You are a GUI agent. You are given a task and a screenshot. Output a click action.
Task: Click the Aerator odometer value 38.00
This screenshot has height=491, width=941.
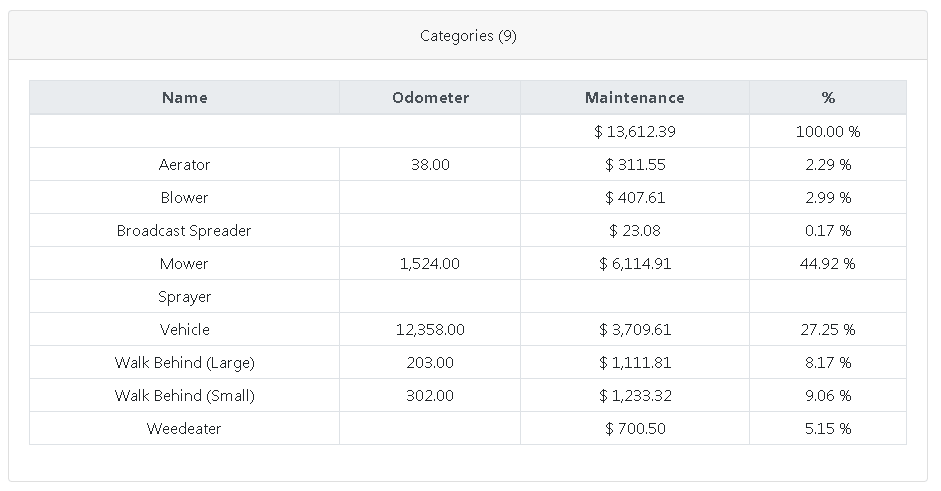pos(430,165)
